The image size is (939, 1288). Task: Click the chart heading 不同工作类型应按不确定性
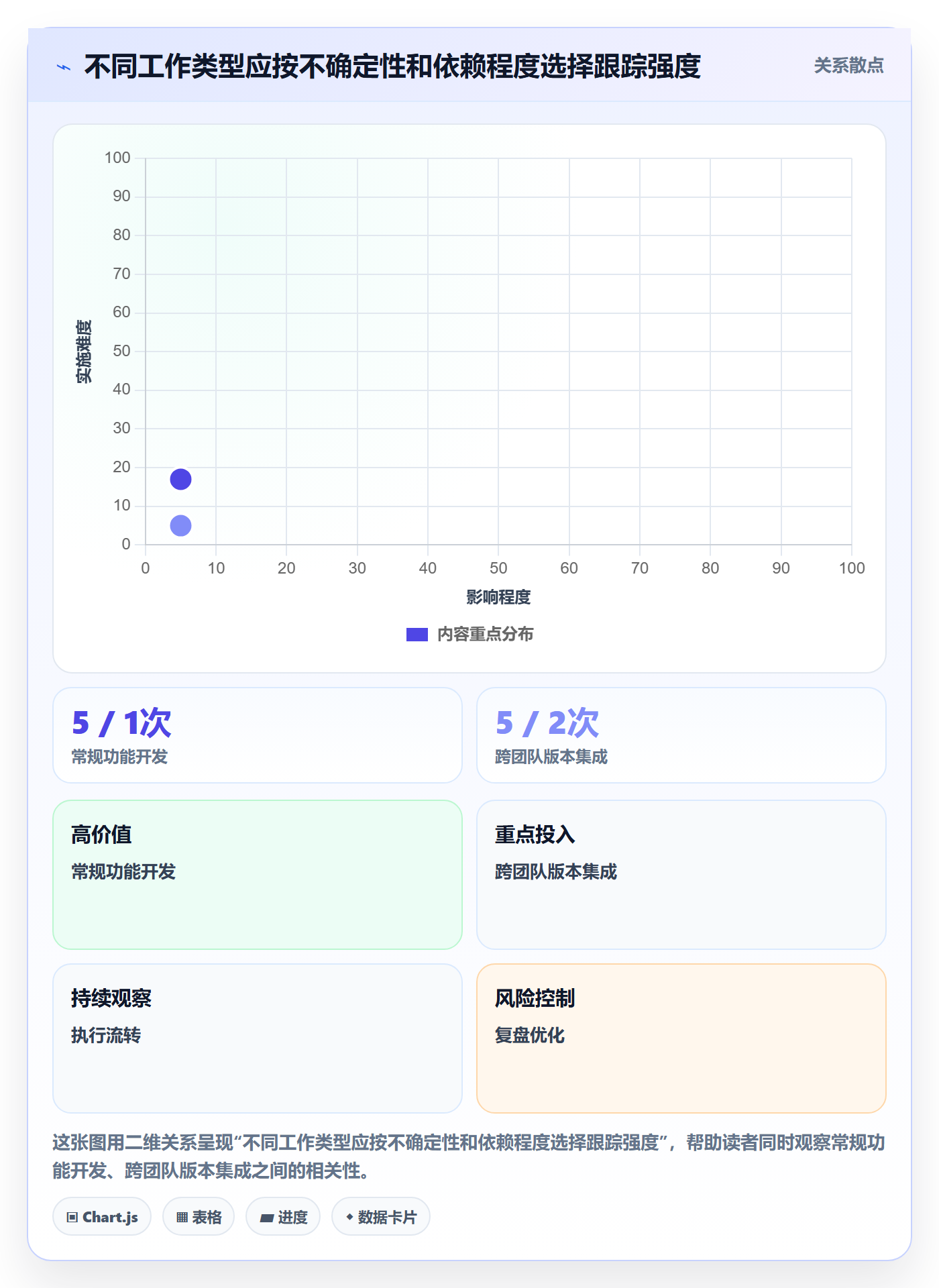click(392, 66)
